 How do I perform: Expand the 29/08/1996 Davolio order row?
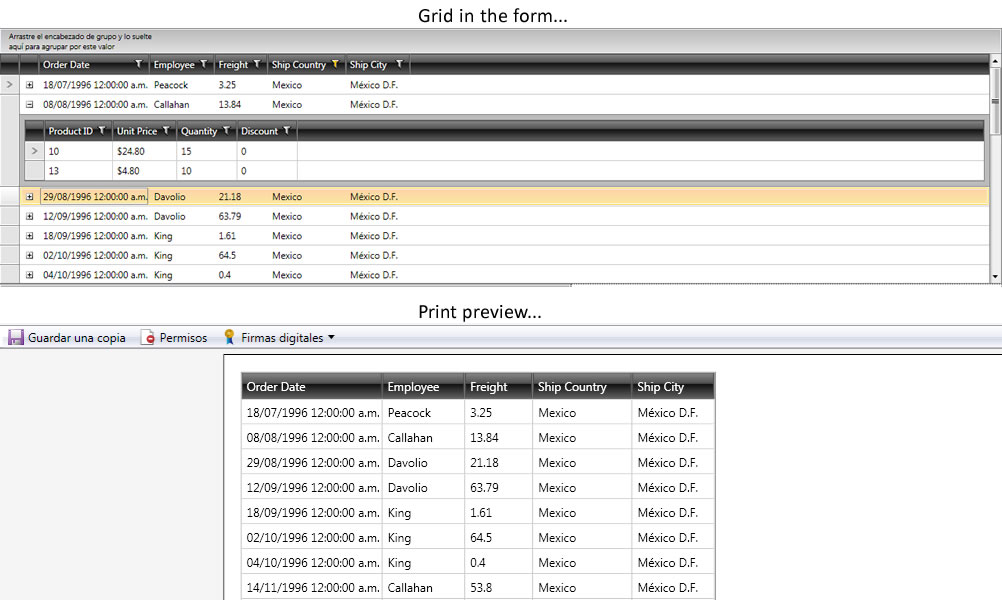tap(29, 197)
